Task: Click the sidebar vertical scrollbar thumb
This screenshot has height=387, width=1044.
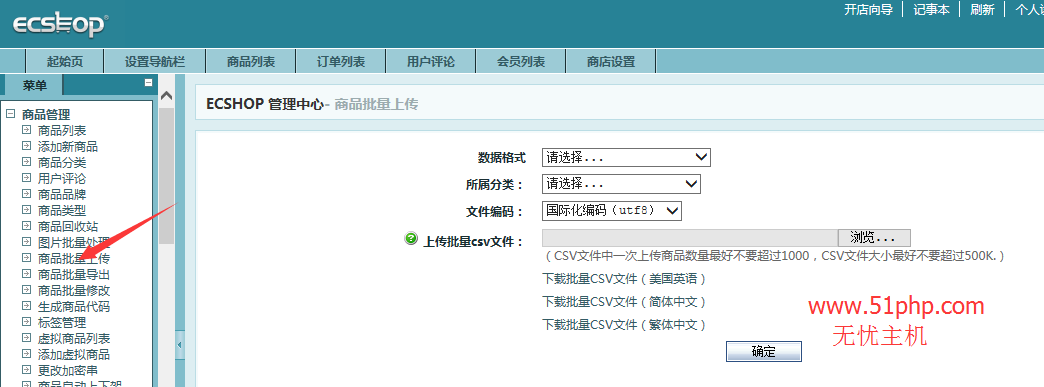Action: click(166, 176)
